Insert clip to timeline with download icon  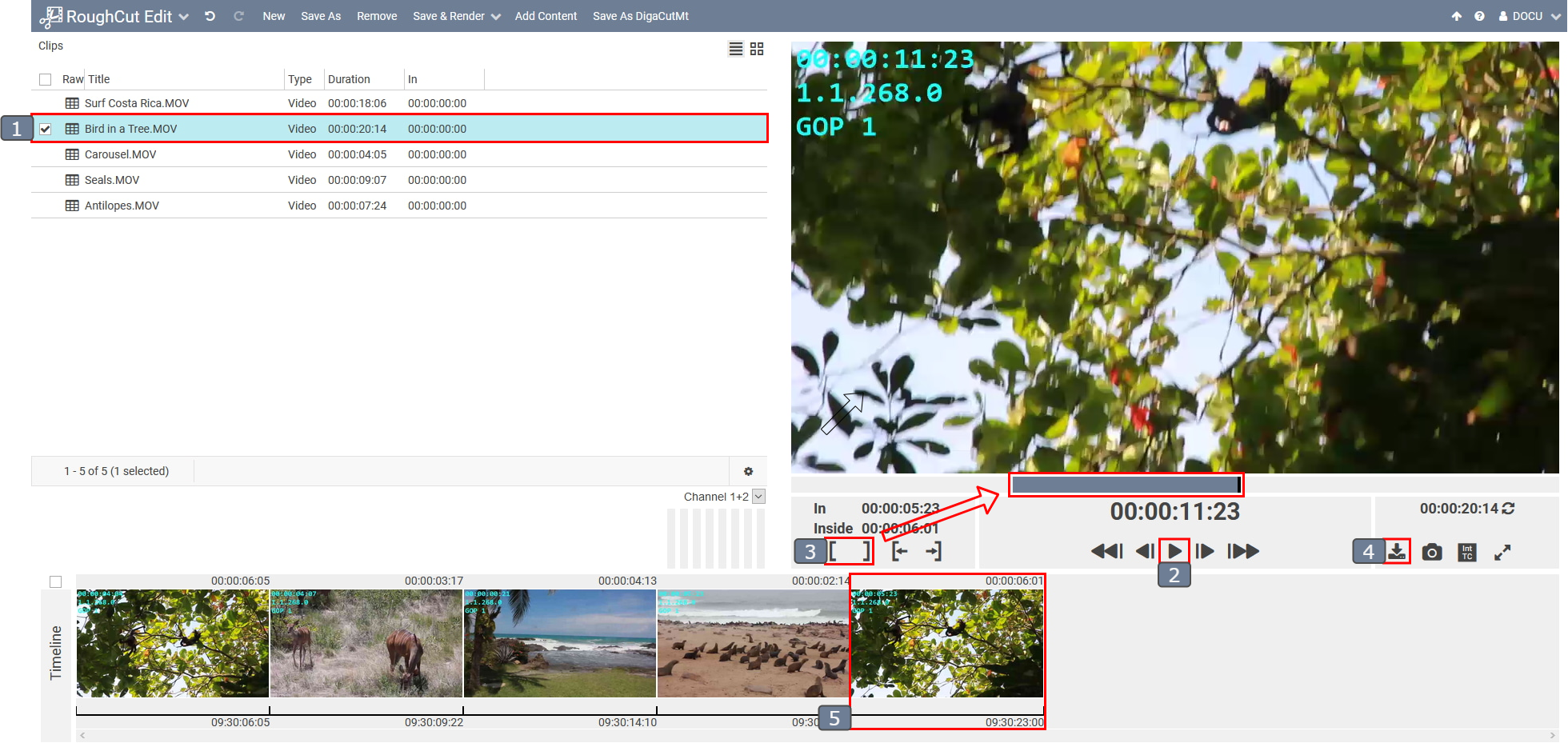click(1397, 552)
